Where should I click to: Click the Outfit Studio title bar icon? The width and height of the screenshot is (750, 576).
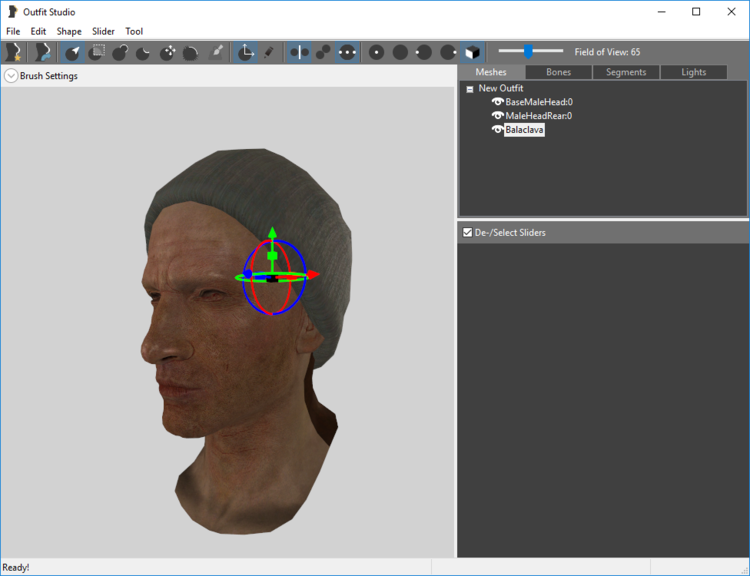pos(13,12)
